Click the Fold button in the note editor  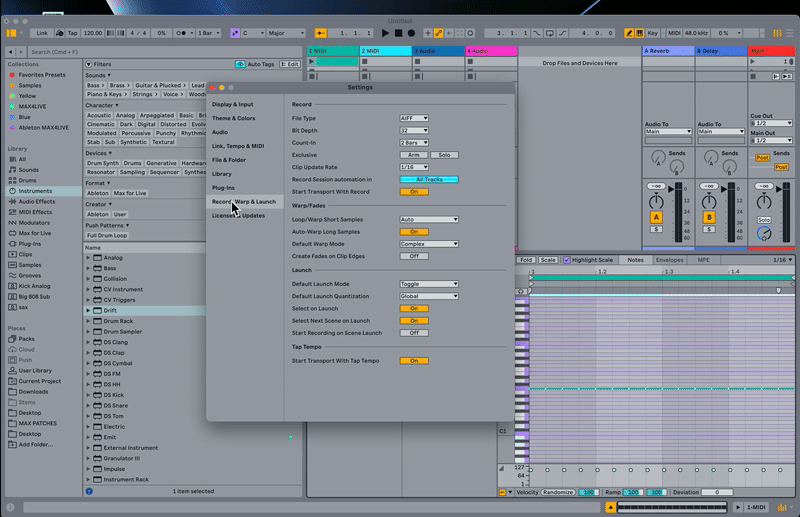pos(526,260)
